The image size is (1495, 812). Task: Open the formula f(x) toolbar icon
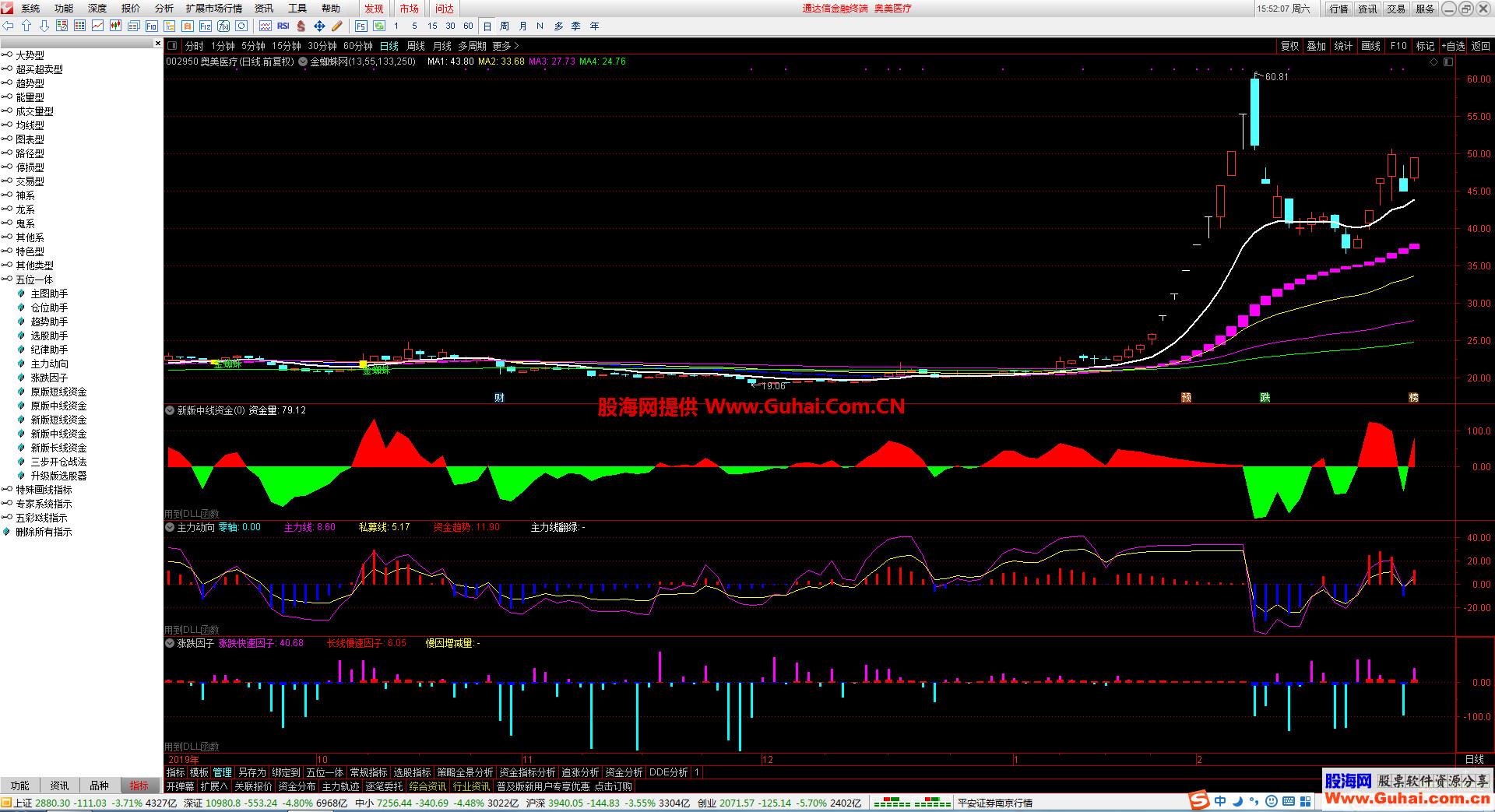(223, 26)
